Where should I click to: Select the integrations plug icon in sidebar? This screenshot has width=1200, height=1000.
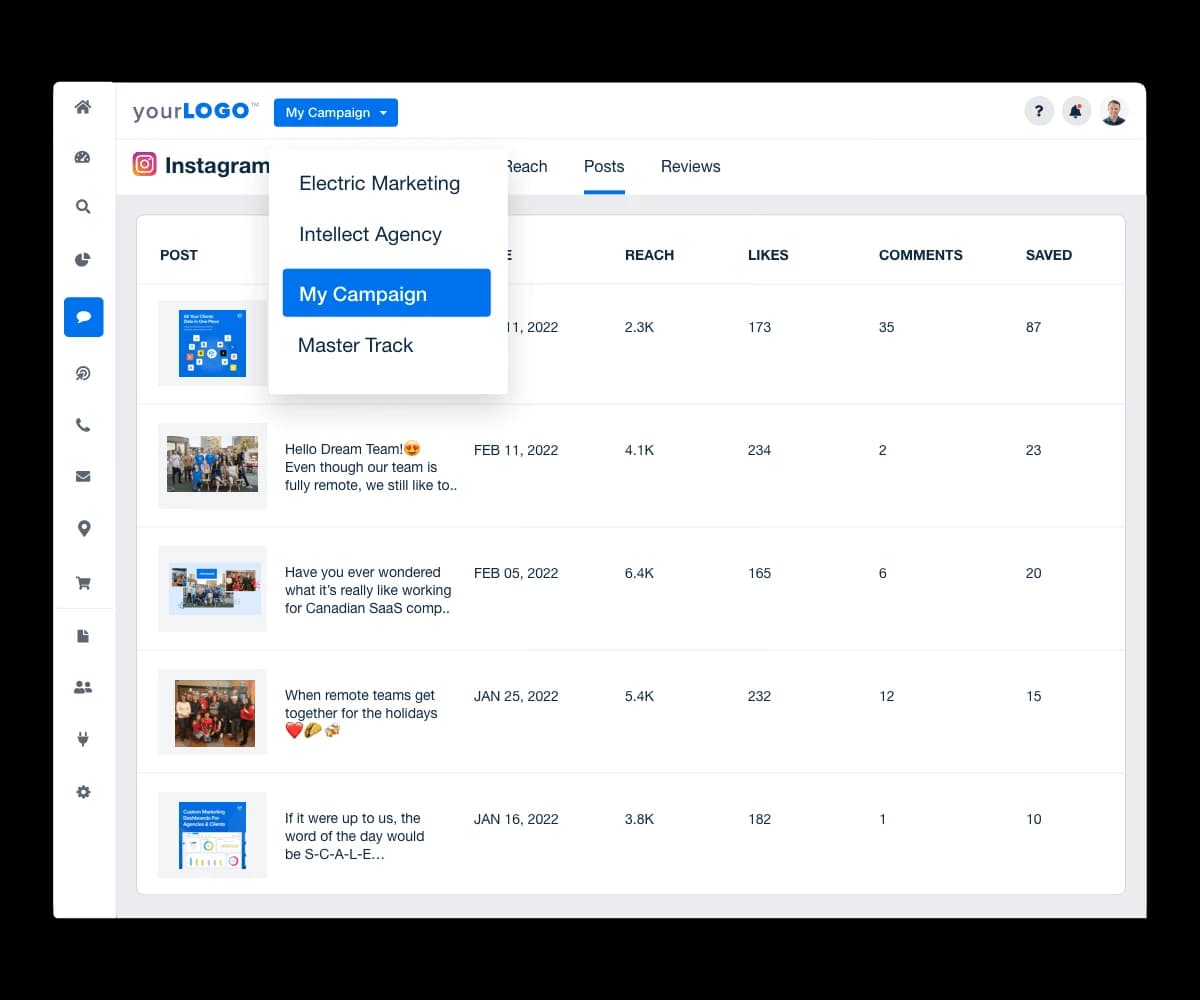[x=83, y=738]
